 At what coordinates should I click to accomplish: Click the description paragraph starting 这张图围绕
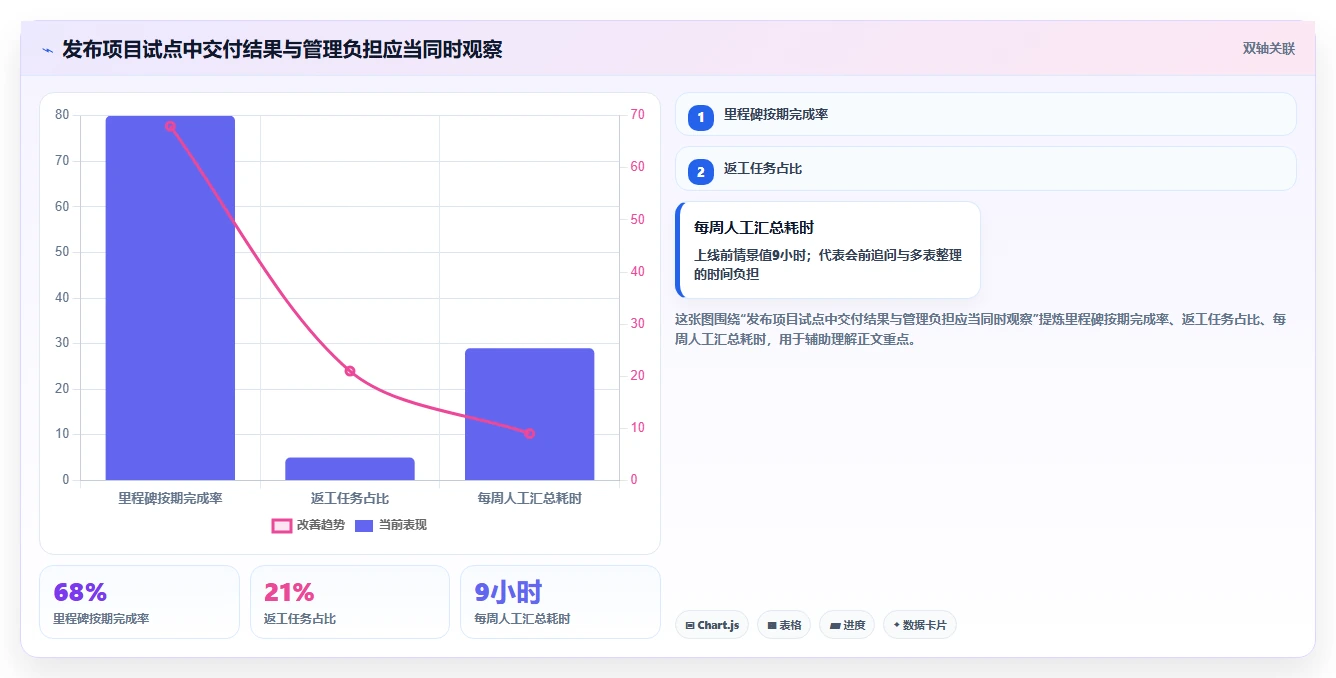pos(982,329)
